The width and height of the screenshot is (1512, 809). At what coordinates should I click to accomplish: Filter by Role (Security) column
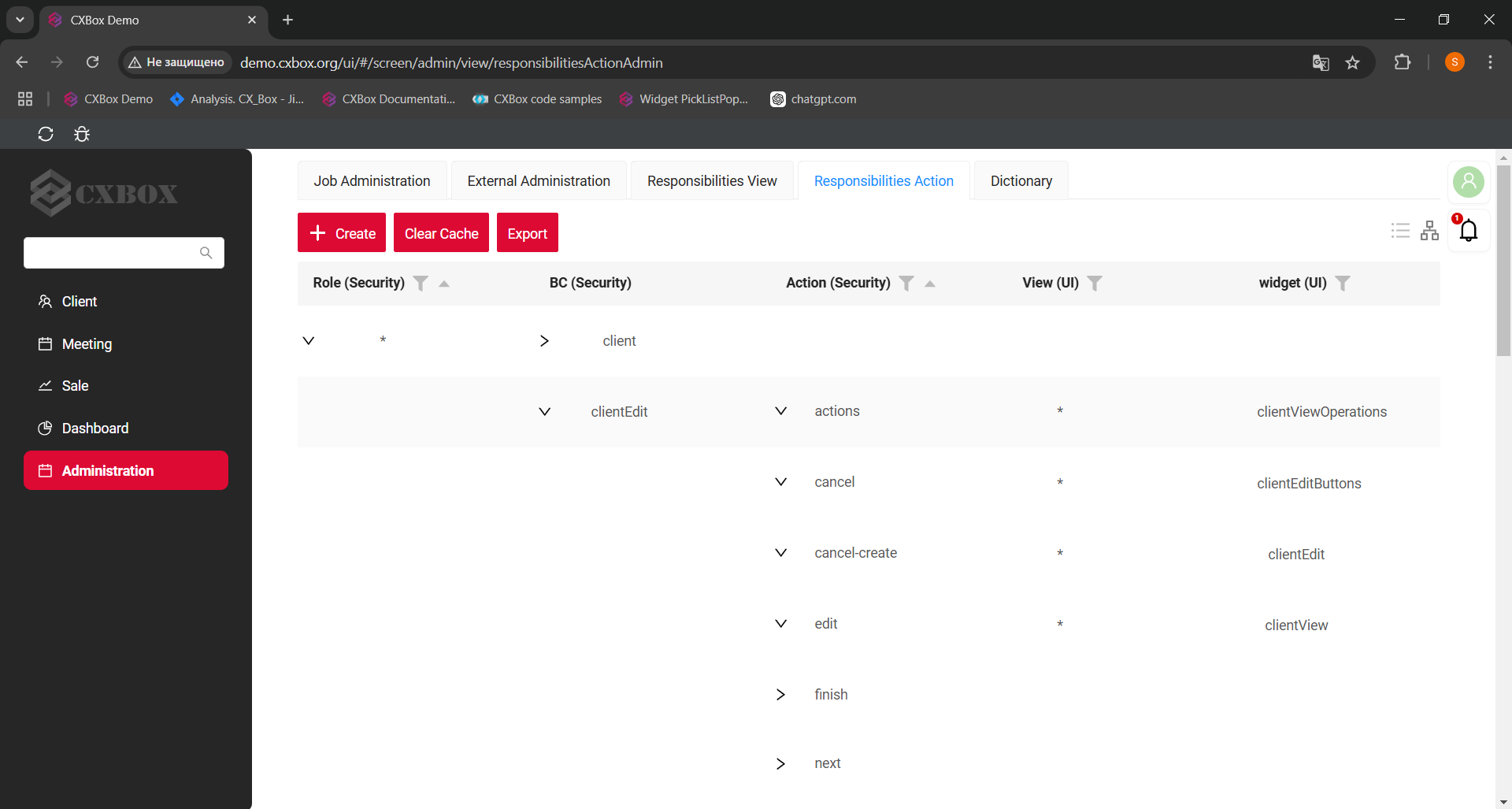point(421,284)
